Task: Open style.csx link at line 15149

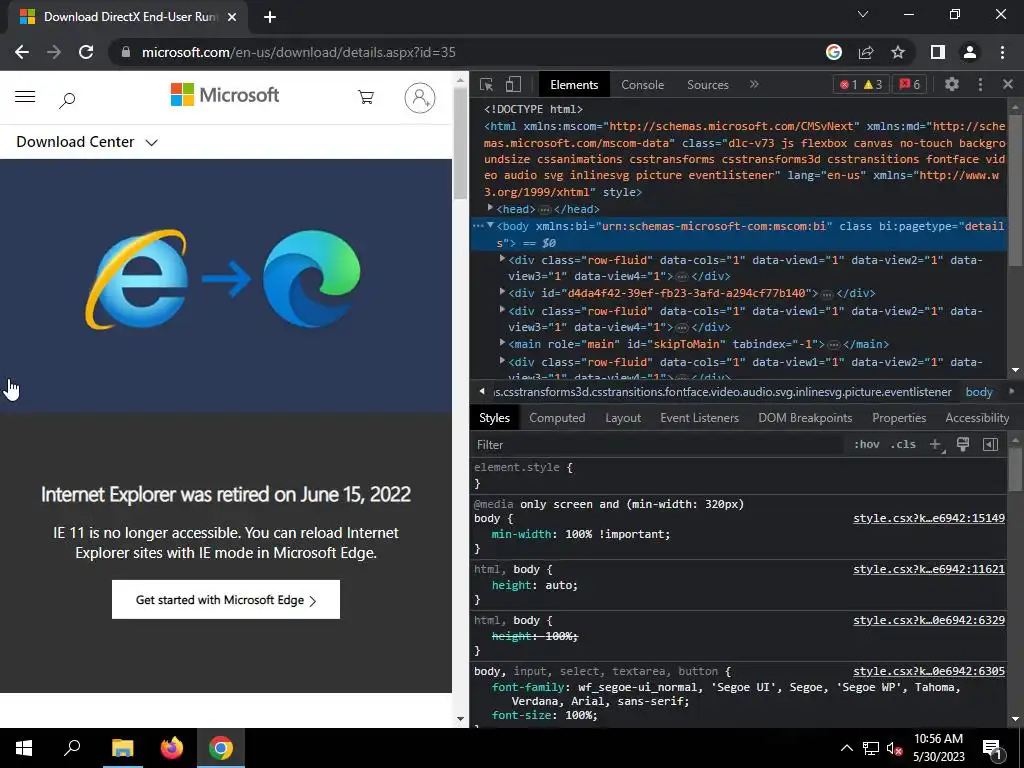Action: (x=929, y=519)
